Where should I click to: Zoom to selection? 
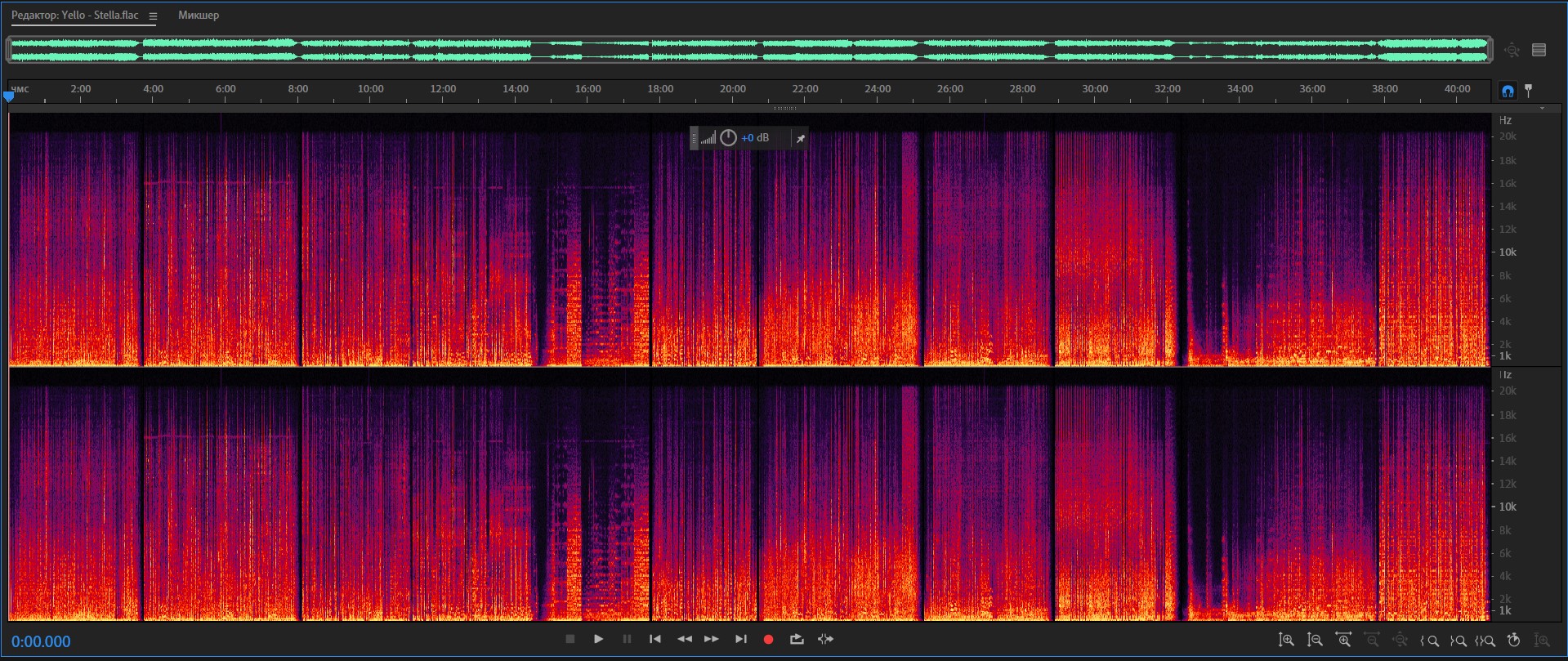point(1485,641)
